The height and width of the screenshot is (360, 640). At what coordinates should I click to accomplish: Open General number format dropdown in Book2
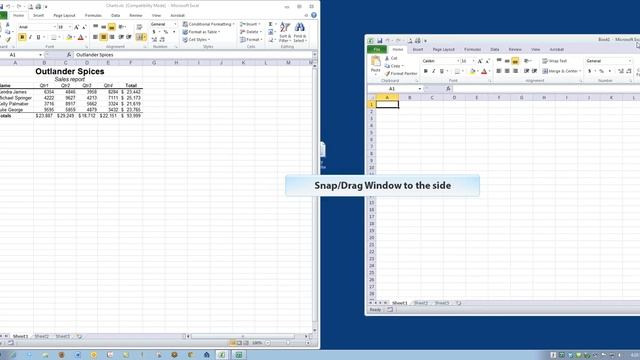[x=630, y=61]
